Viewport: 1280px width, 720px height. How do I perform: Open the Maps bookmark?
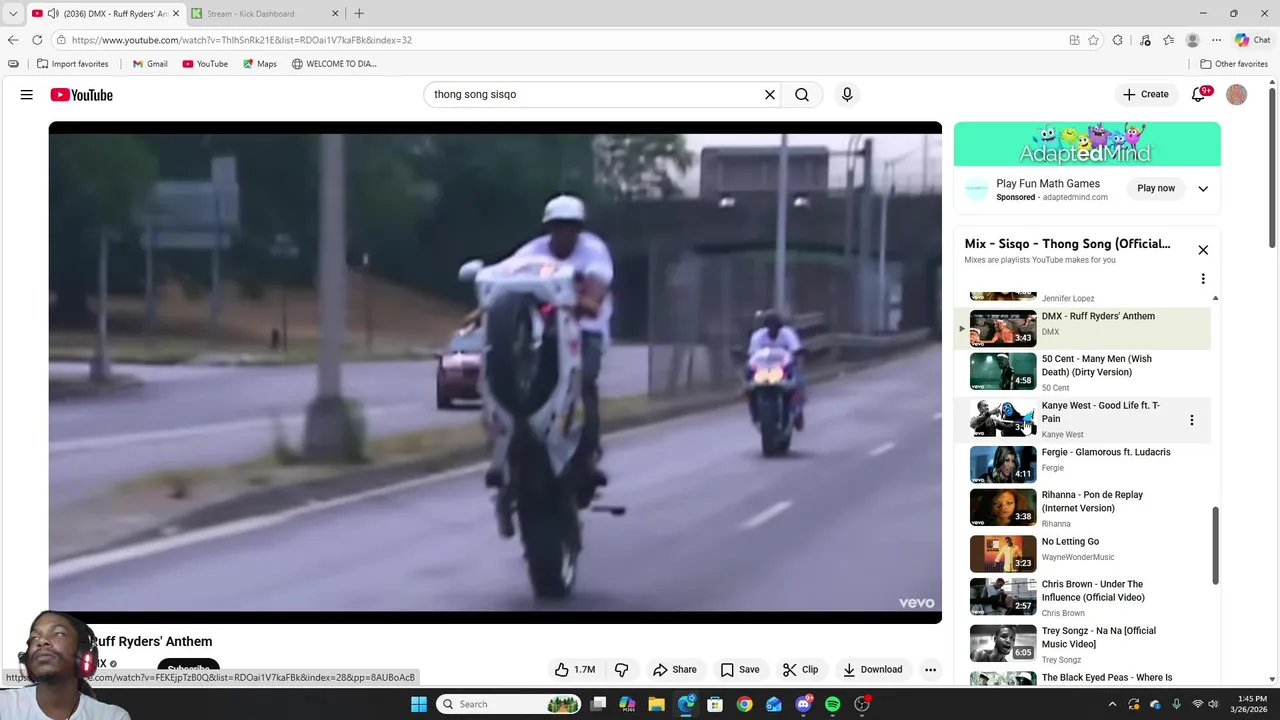click(259, 64)
